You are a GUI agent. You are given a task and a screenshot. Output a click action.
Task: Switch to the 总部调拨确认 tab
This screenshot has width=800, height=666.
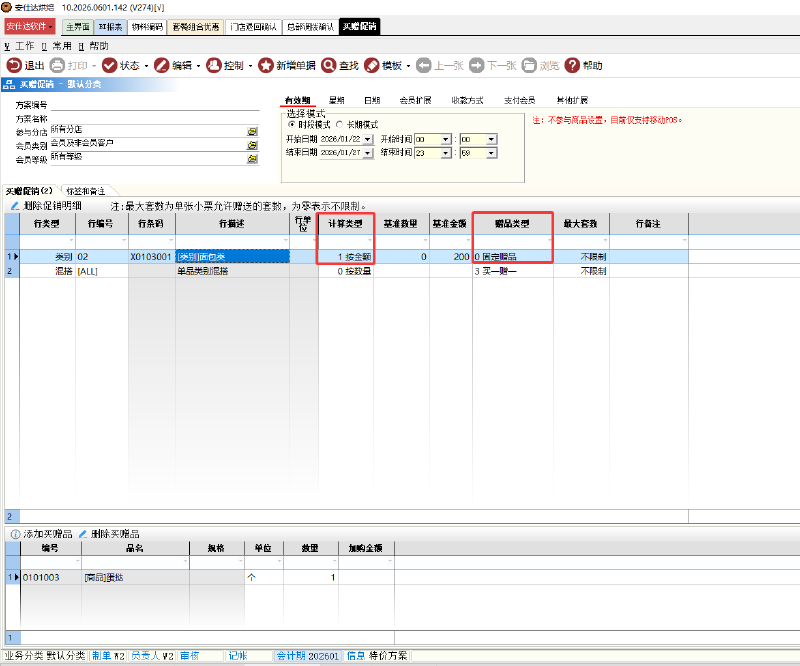point(310,27)
